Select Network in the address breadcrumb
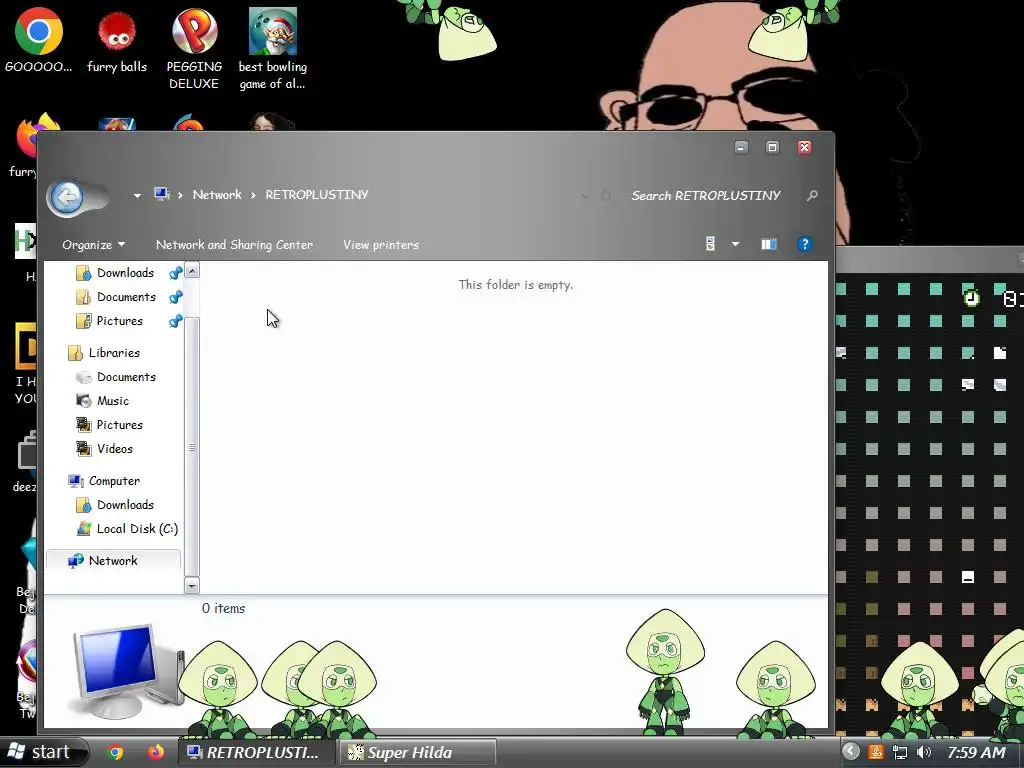Screen dimensions: 1024x768 217,195
